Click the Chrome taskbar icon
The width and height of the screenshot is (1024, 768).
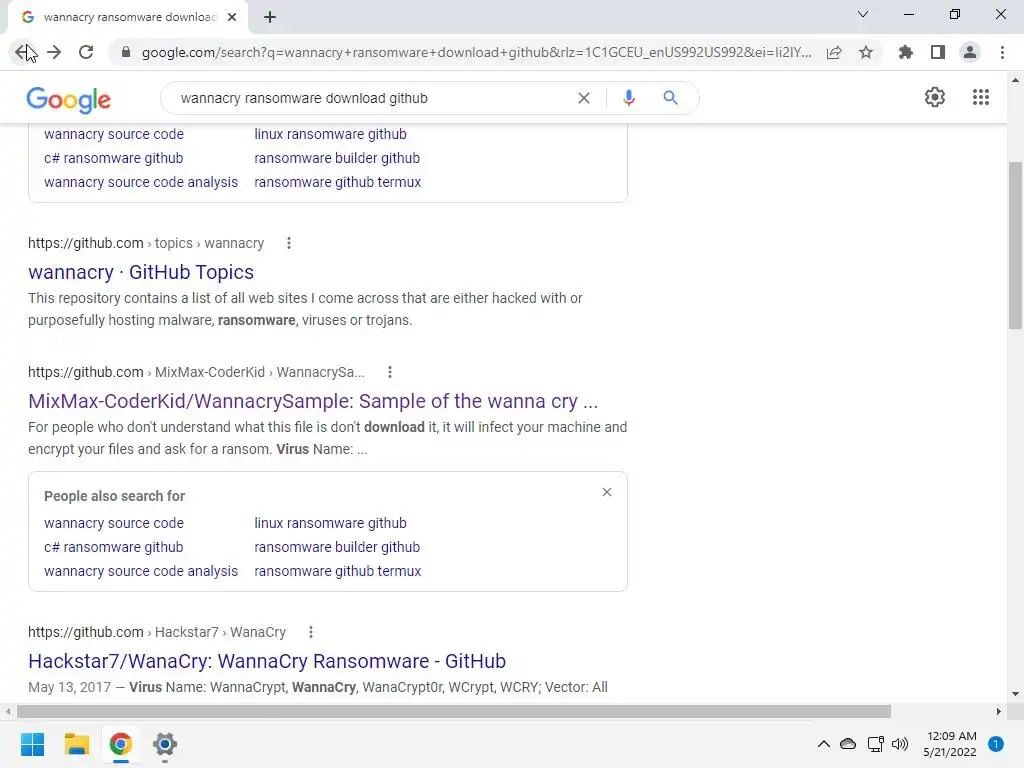(x=120, y=744)
